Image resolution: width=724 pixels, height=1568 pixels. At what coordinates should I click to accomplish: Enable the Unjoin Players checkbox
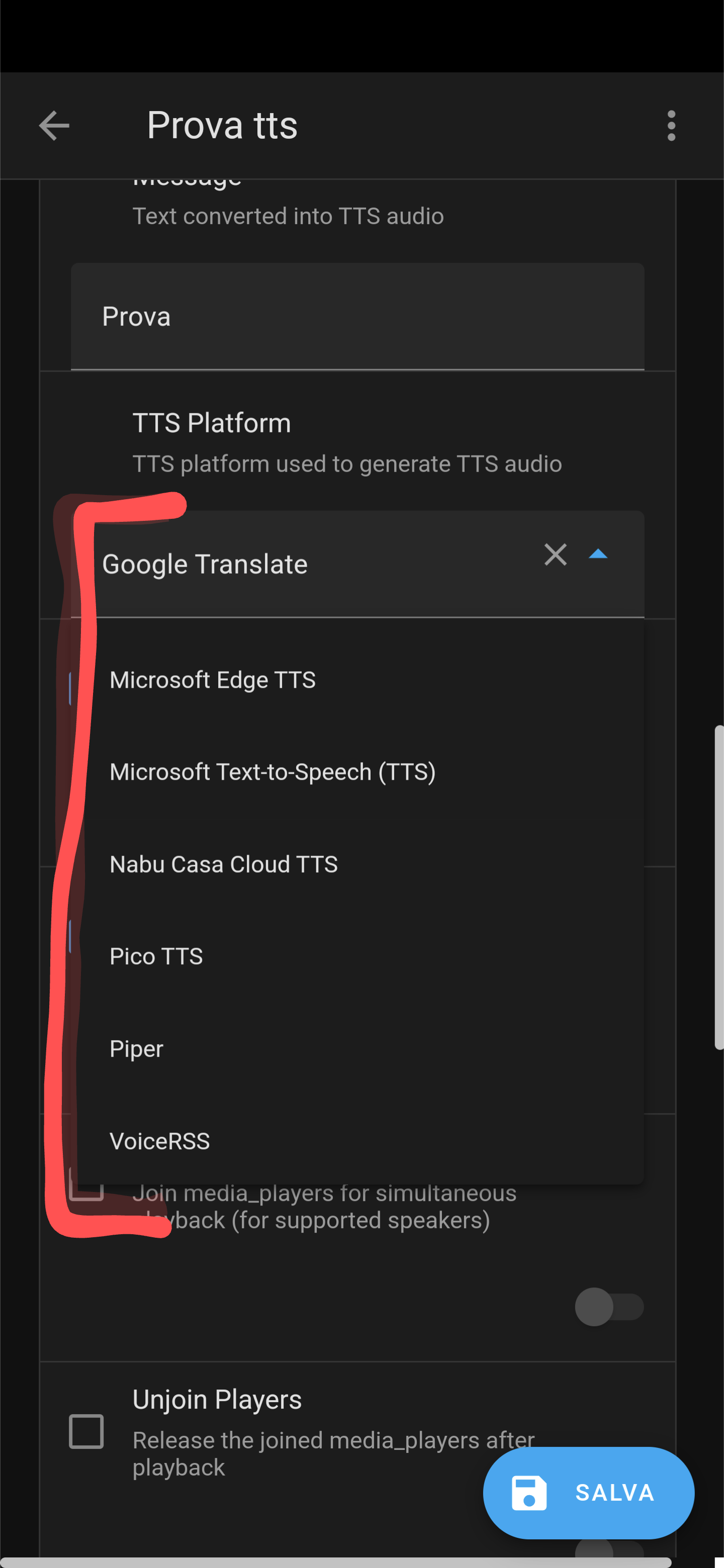point(86,1432)
